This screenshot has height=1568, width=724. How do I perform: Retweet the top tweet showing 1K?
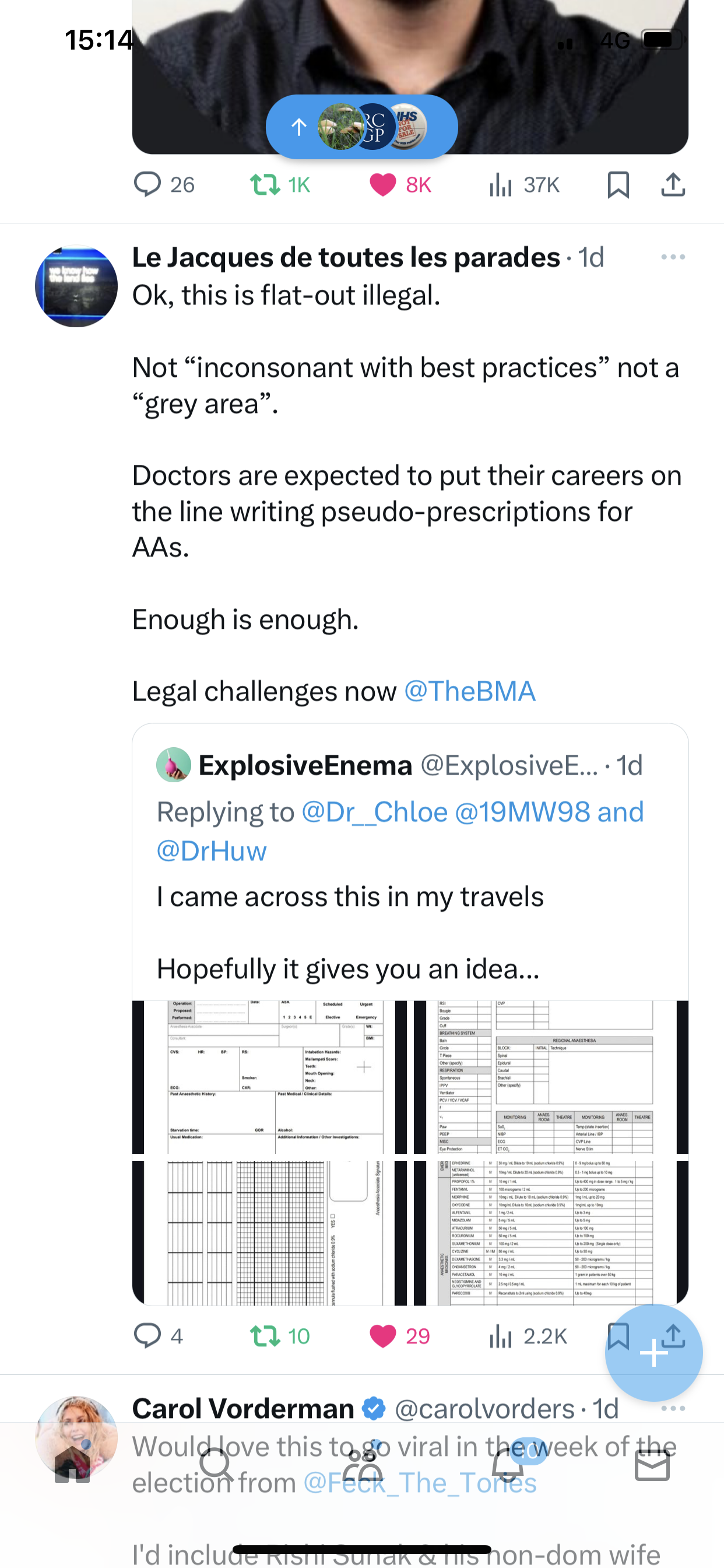pos(280,184)
